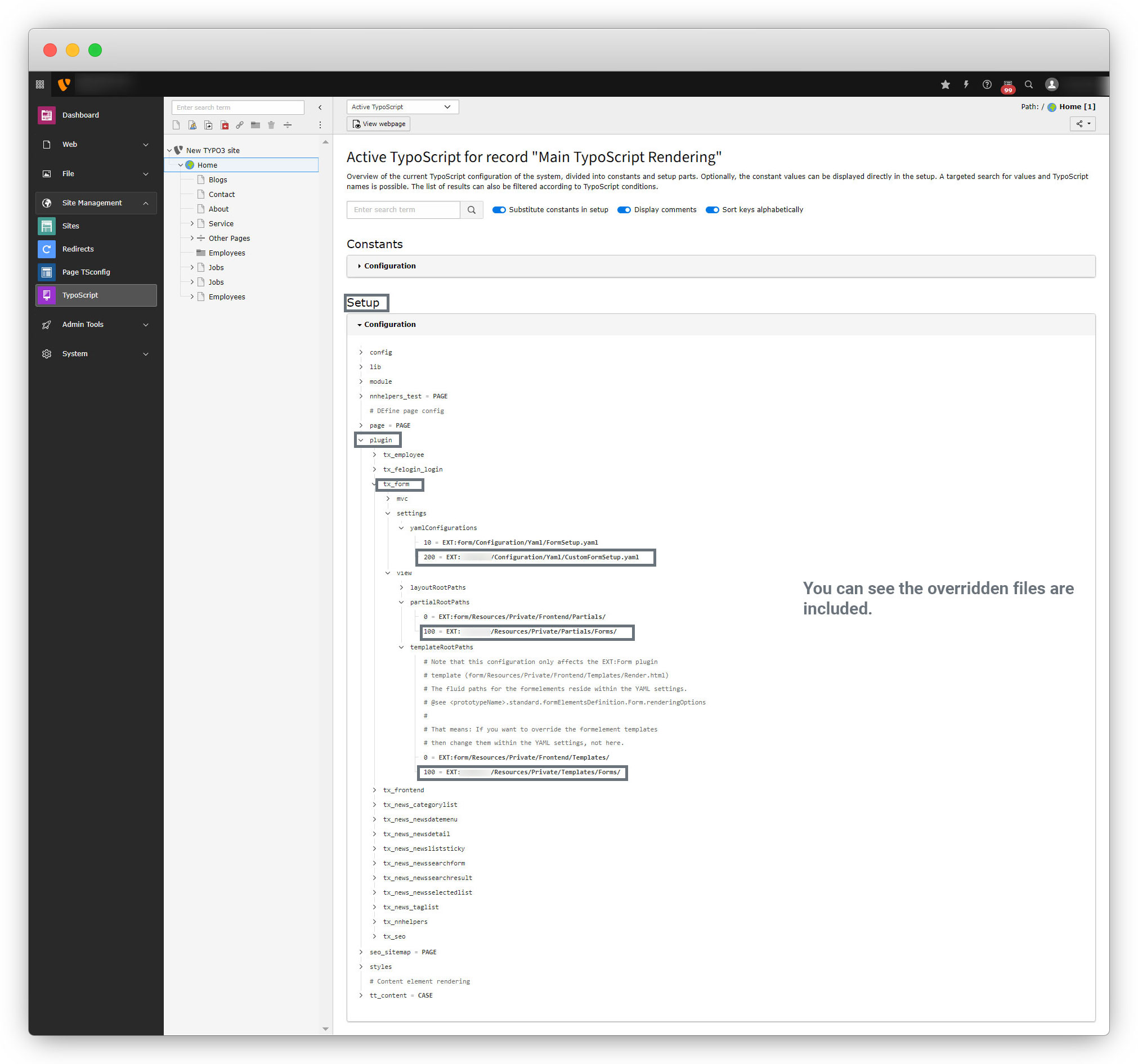The image size is (1138, 1064).
Task: Collapse the page tree panel arrow
Action: [320, 107]
